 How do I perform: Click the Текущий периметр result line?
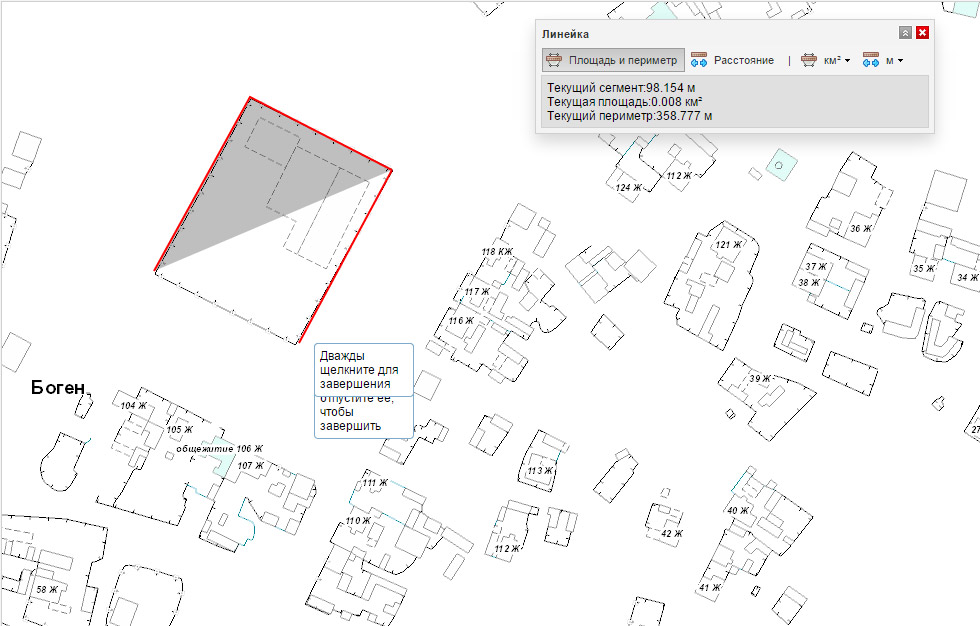[629, 116]
